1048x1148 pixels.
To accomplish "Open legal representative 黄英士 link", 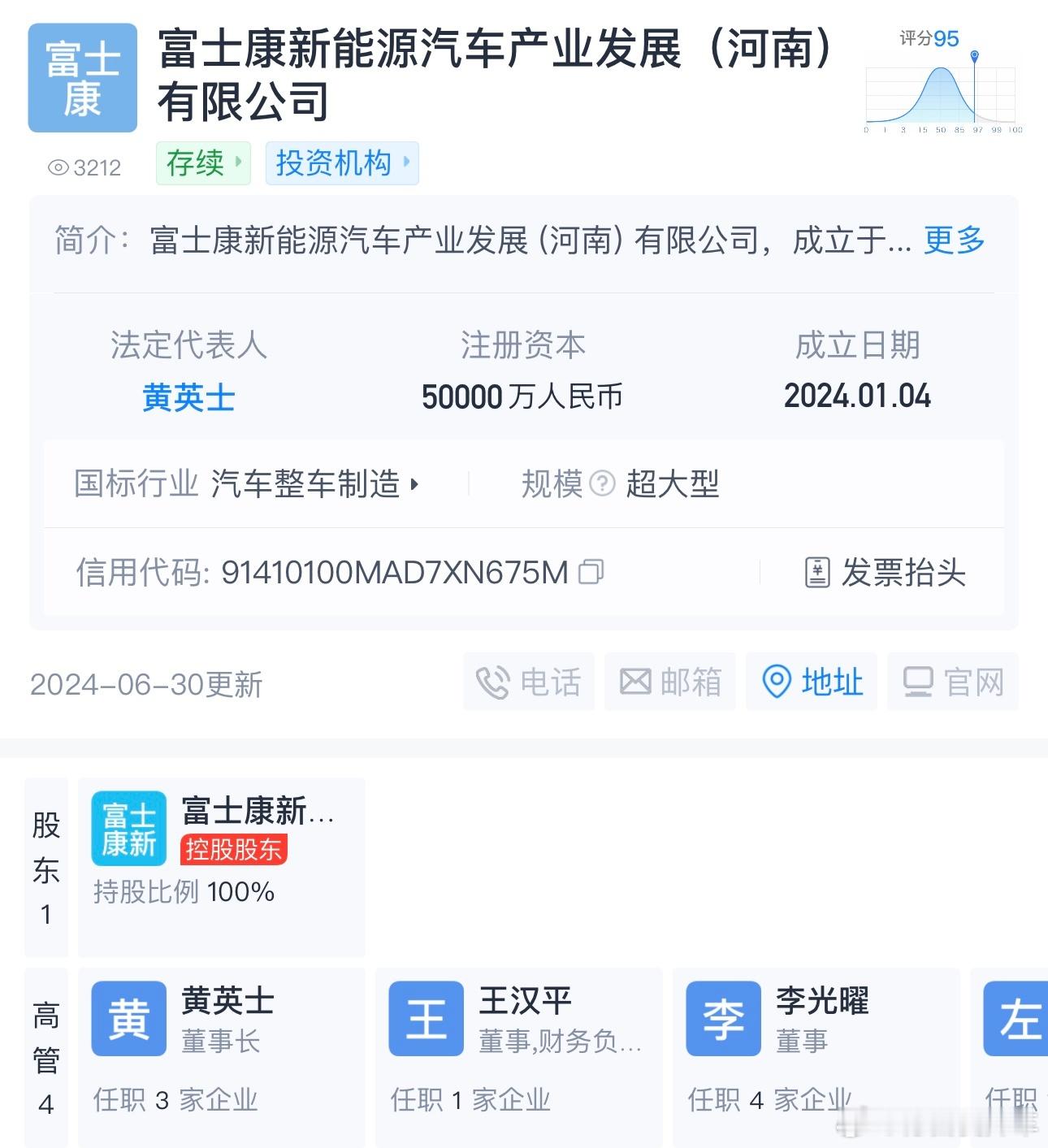I will (x=188, y=397).
